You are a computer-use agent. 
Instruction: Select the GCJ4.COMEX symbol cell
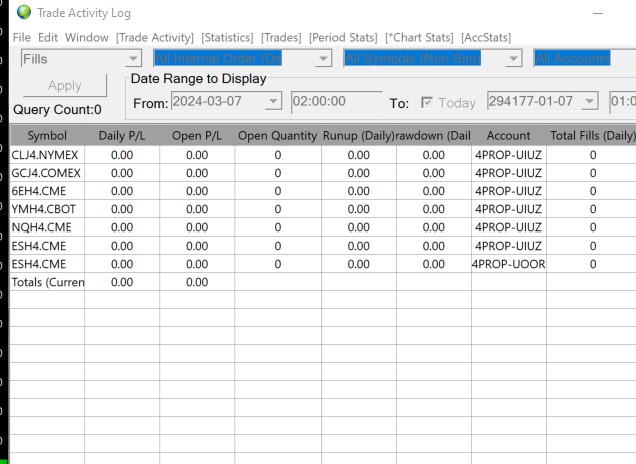47,173
